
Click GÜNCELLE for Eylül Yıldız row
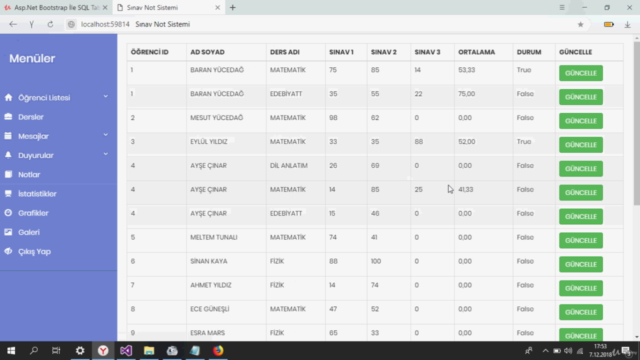tap(581, 145)
